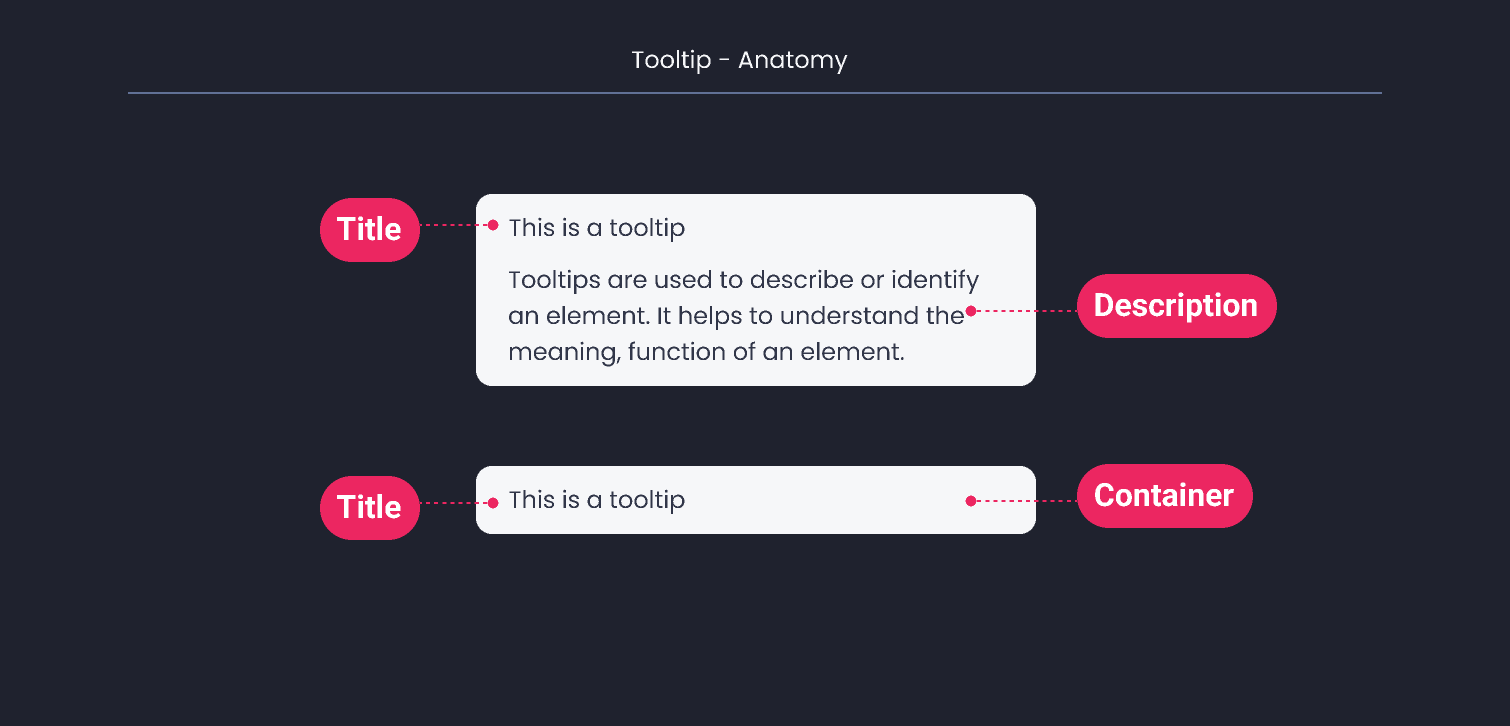The height and width of the screenshot is (726, 1510).
Task: Click the pink dot before the single-line tooltip's title
Action: (493, 503)
